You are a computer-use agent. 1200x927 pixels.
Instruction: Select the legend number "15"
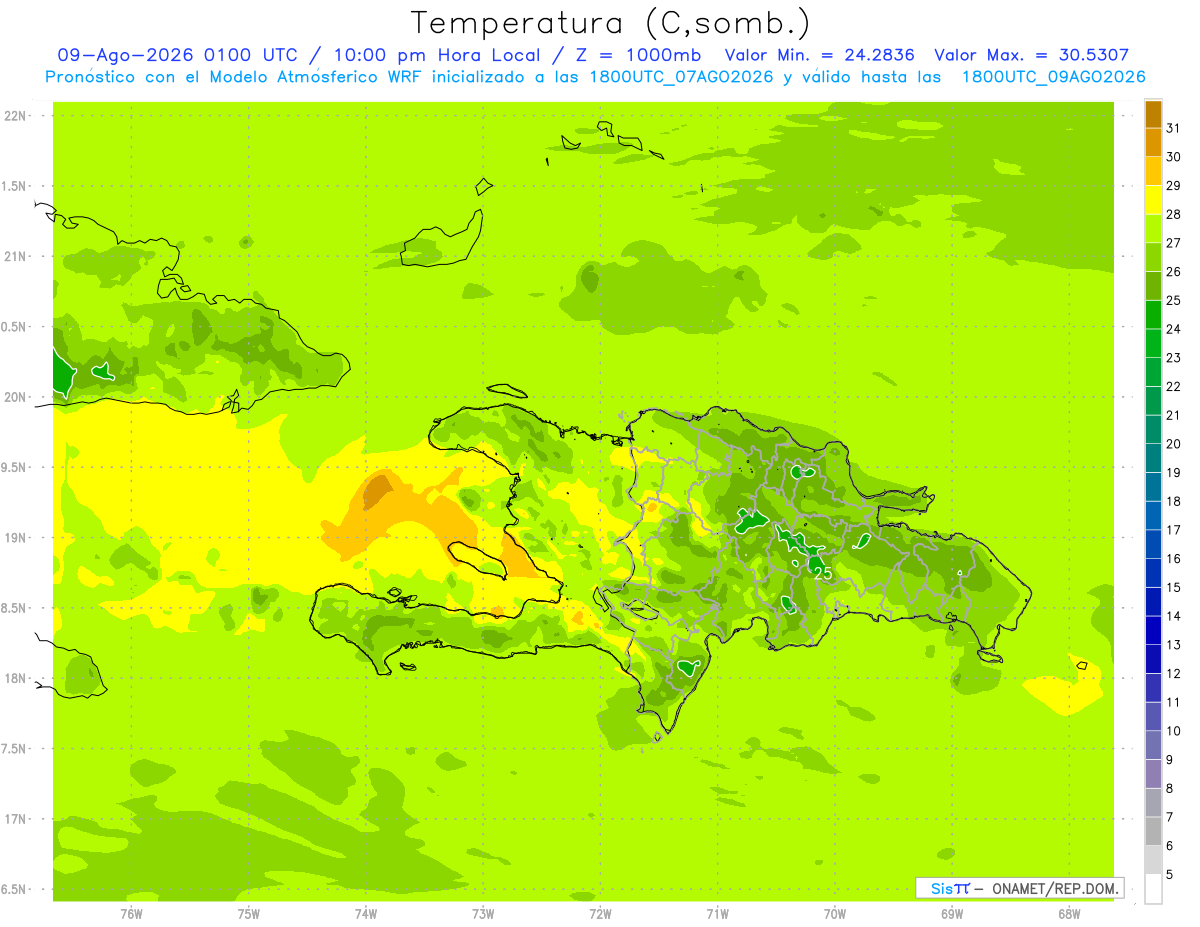tap(1174, 588)
